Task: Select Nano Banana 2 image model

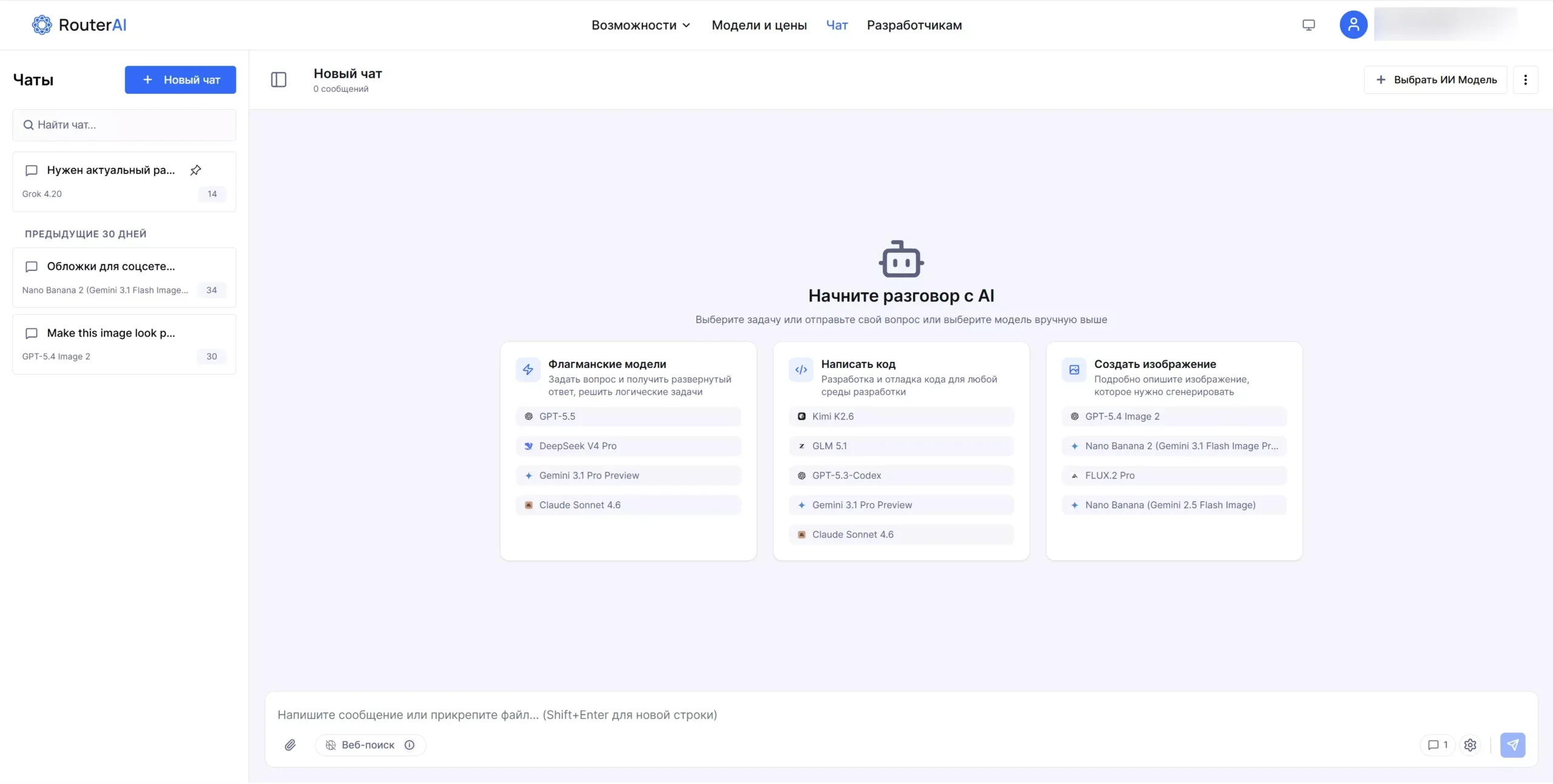Action: tap(1174, 446)
